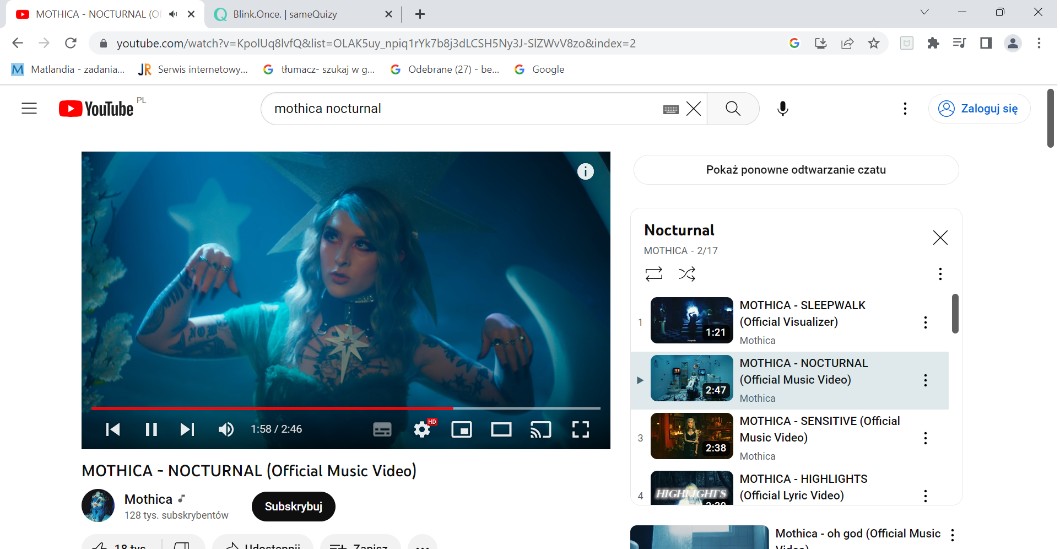Screen dimensions: 1060x549
Task: Switch to theater mode view
Action: (501, 429)
